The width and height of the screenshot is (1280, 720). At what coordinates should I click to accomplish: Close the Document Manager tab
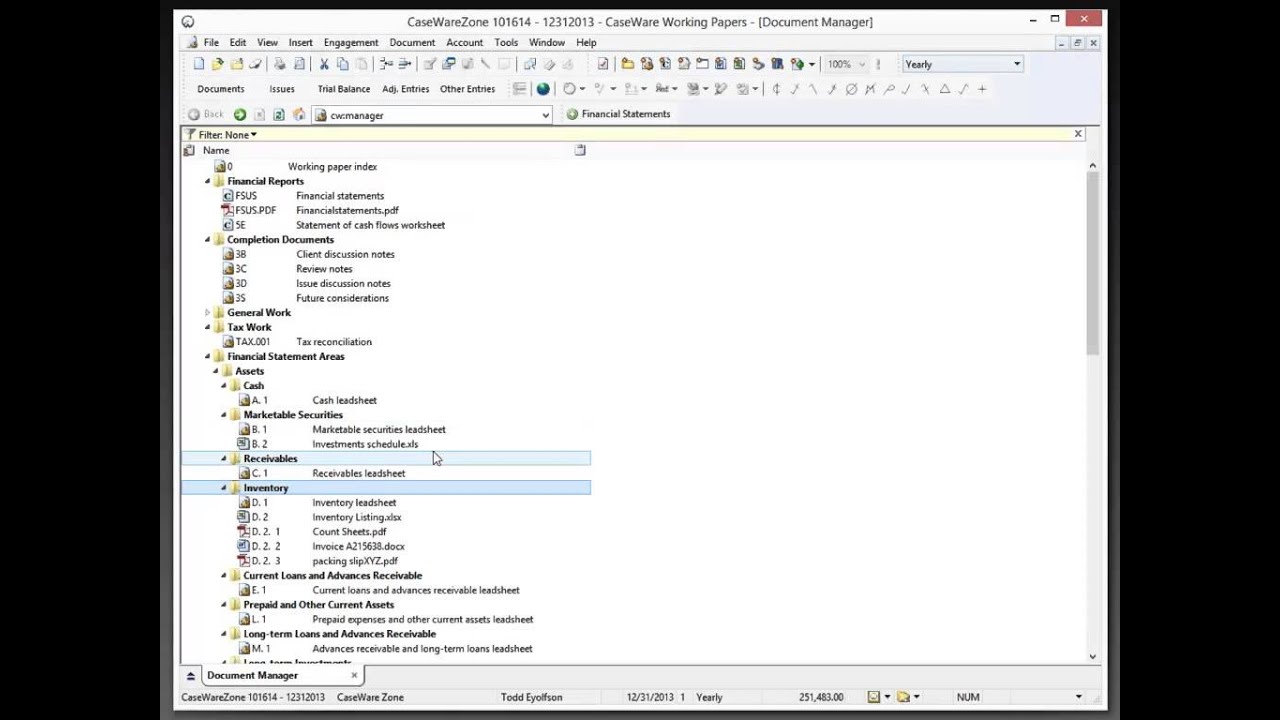[354, 676]
